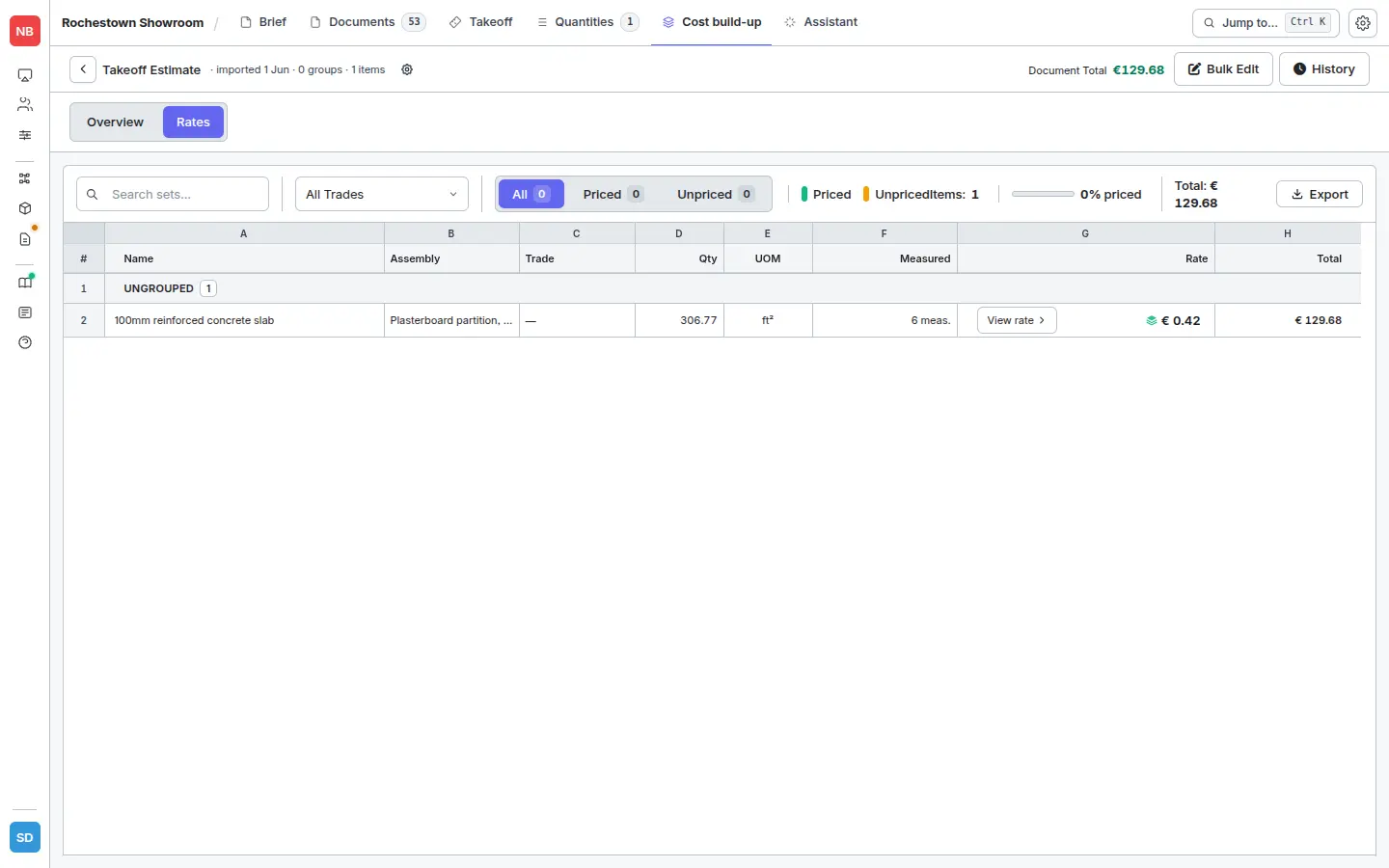Open Jump to search
Viewport: 1389px width, 868px height.
1266,22
